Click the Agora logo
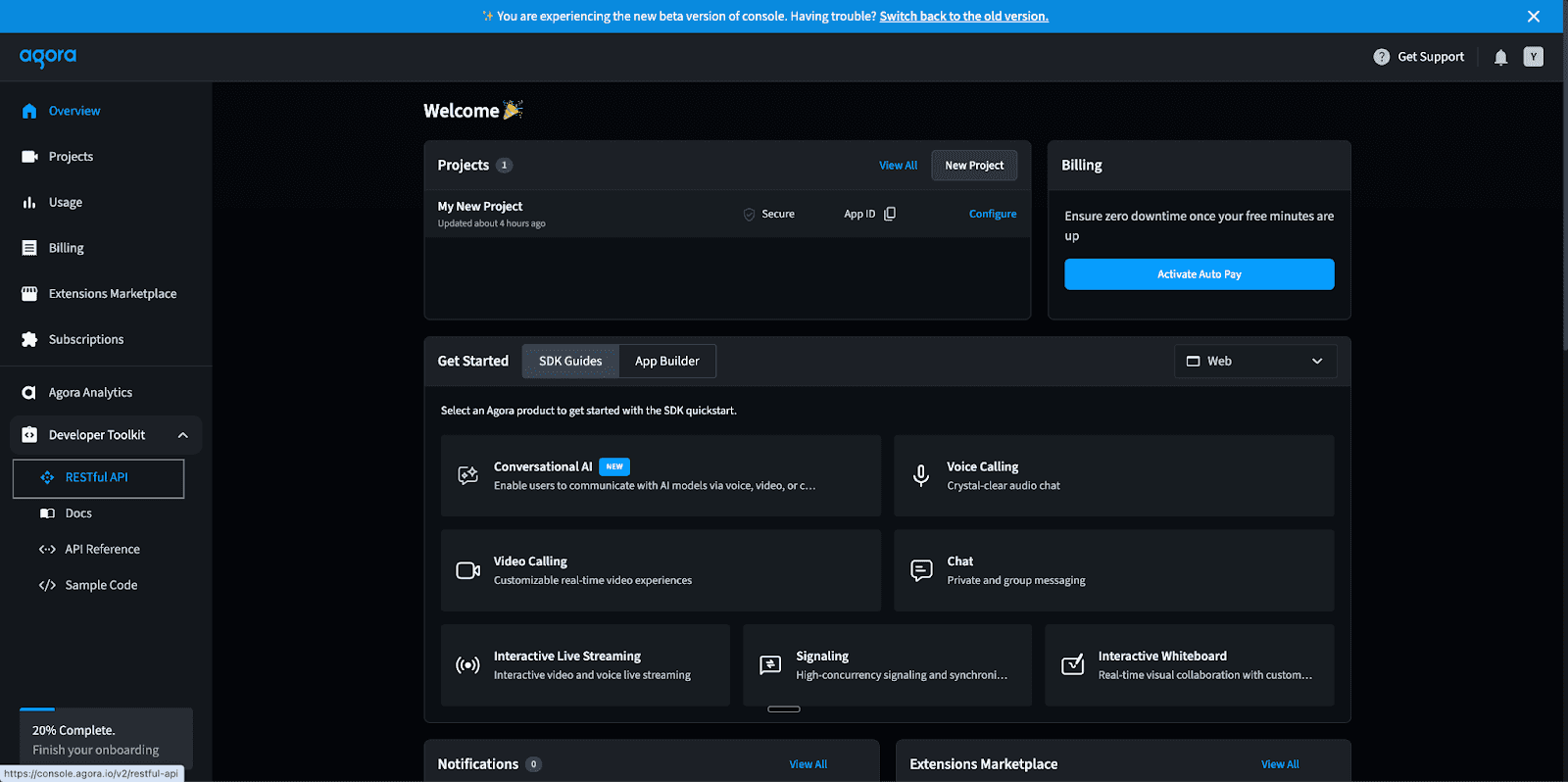 coord(48,57)
